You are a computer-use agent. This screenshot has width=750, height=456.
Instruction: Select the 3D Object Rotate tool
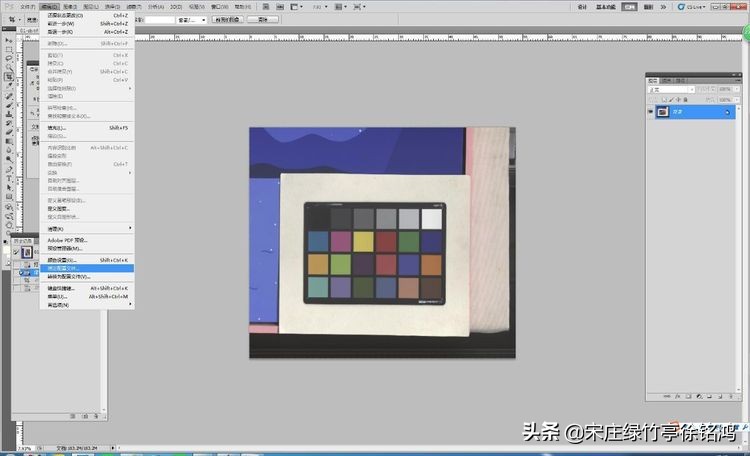9,207
